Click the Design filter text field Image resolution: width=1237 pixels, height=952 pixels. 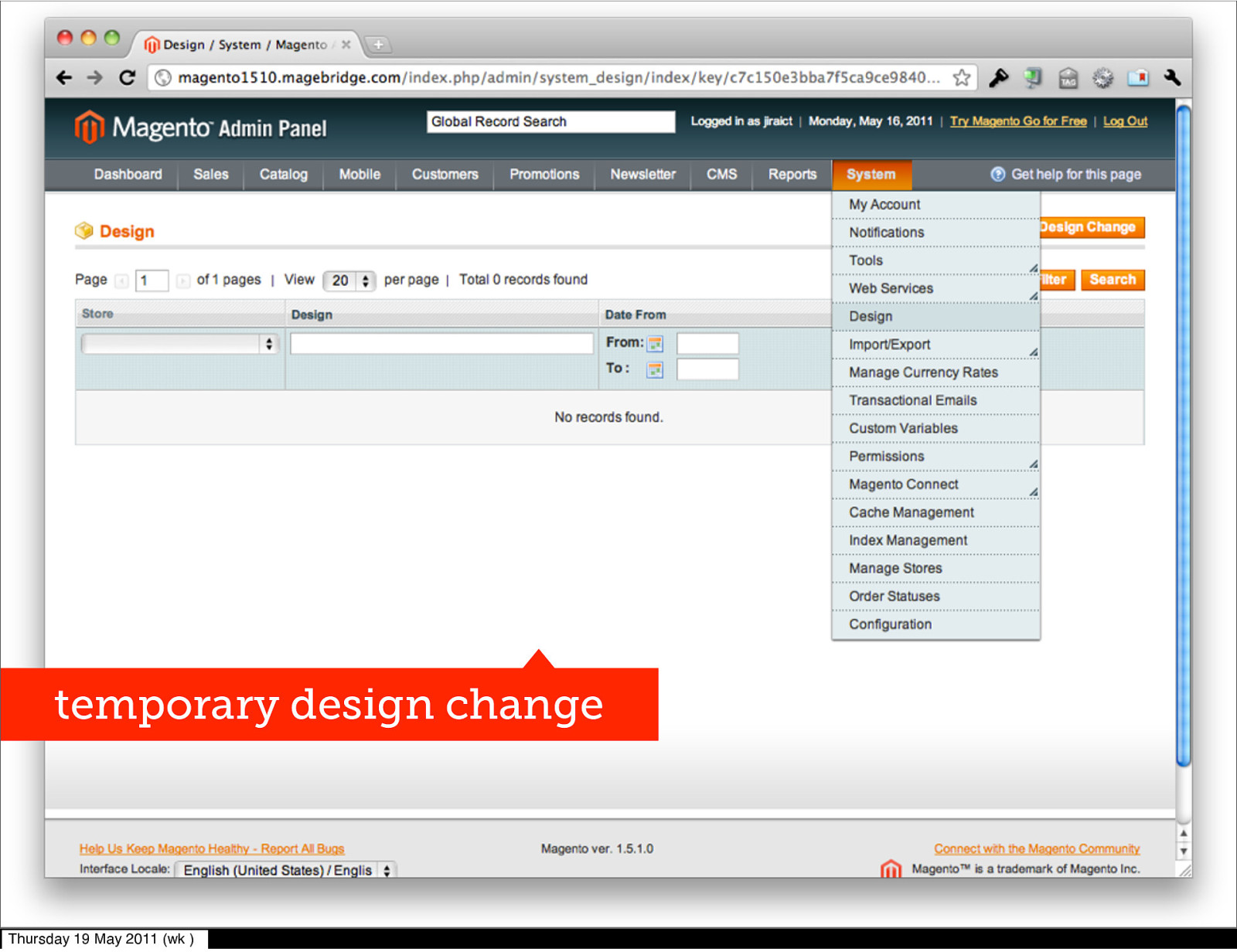click(441, 344)
